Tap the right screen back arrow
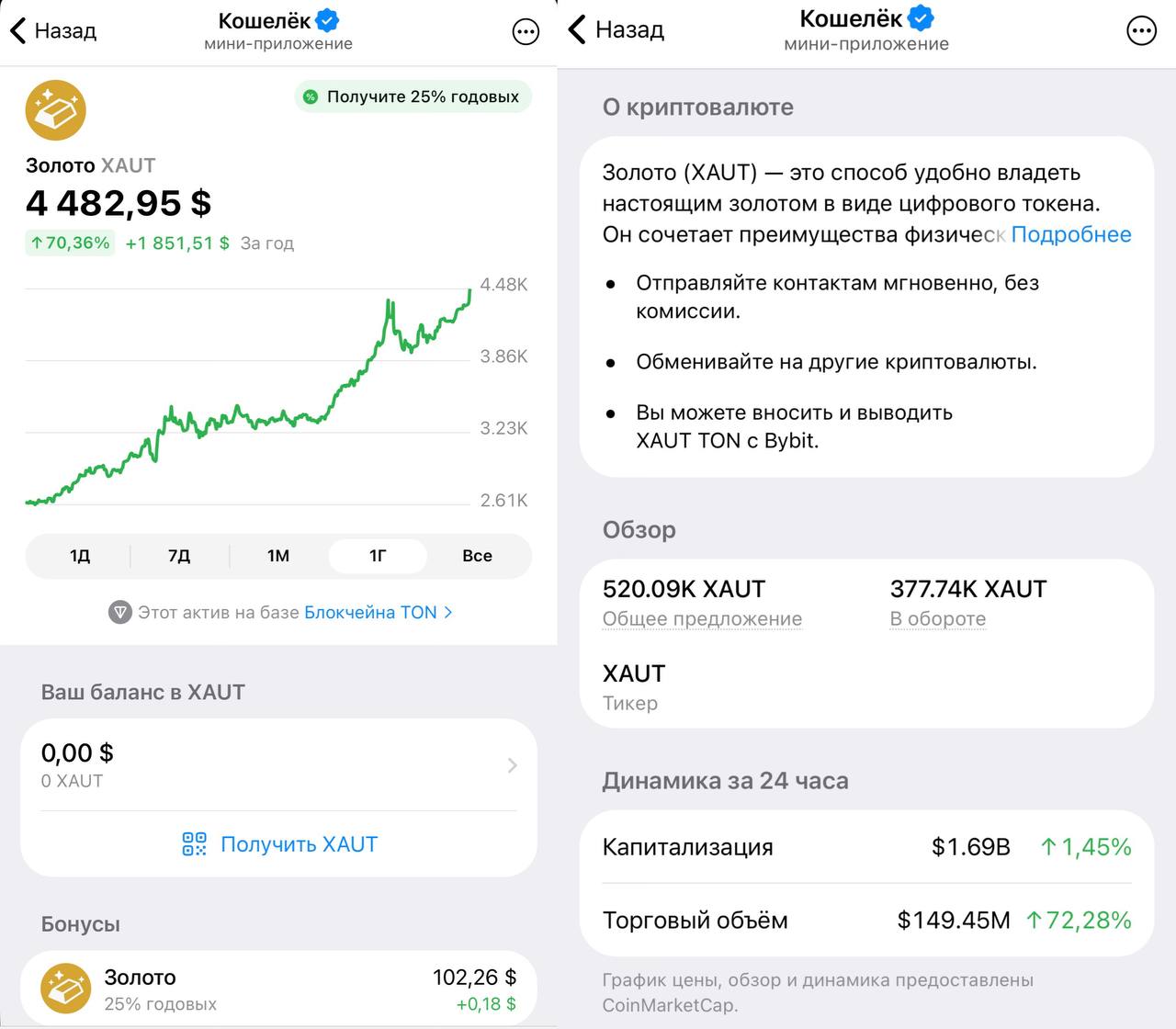This screenshot has width=1176, height=1029. pos(577,29)
